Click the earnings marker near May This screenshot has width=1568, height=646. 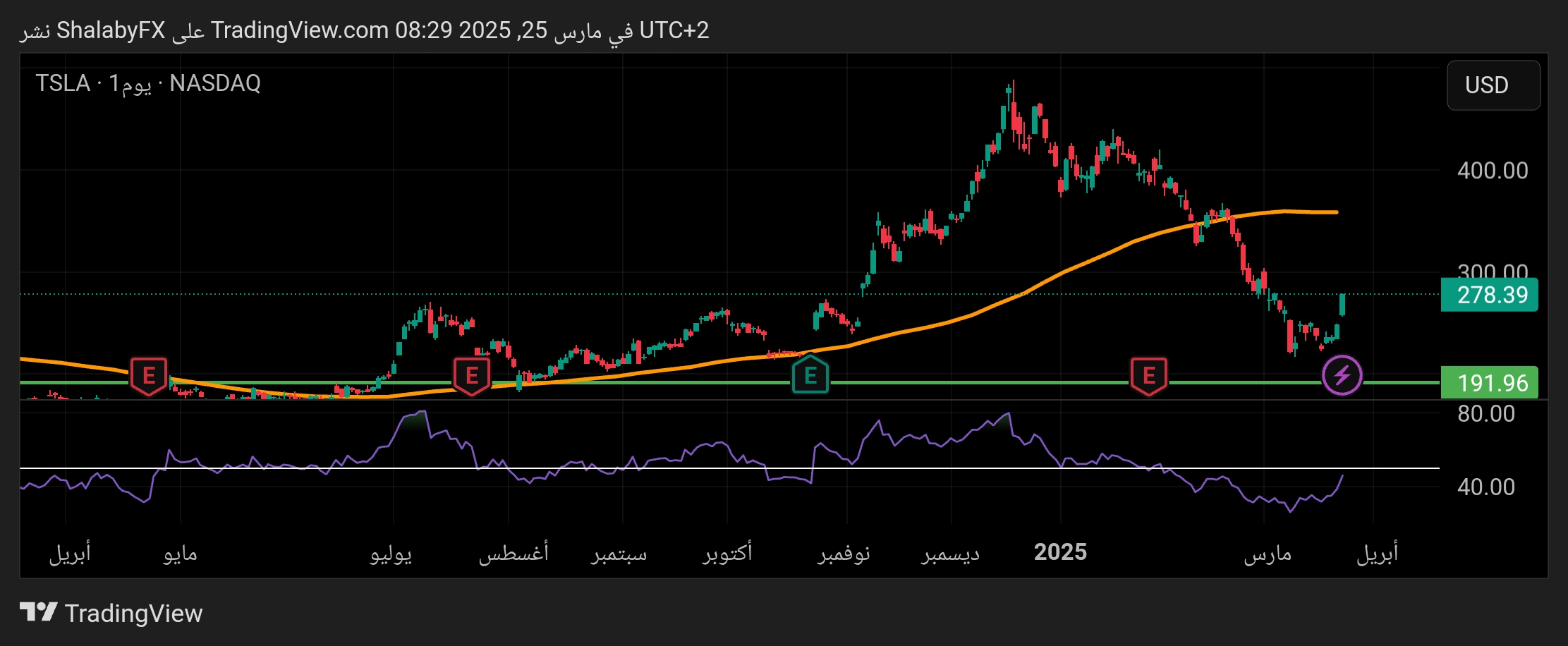pos(149,376)
